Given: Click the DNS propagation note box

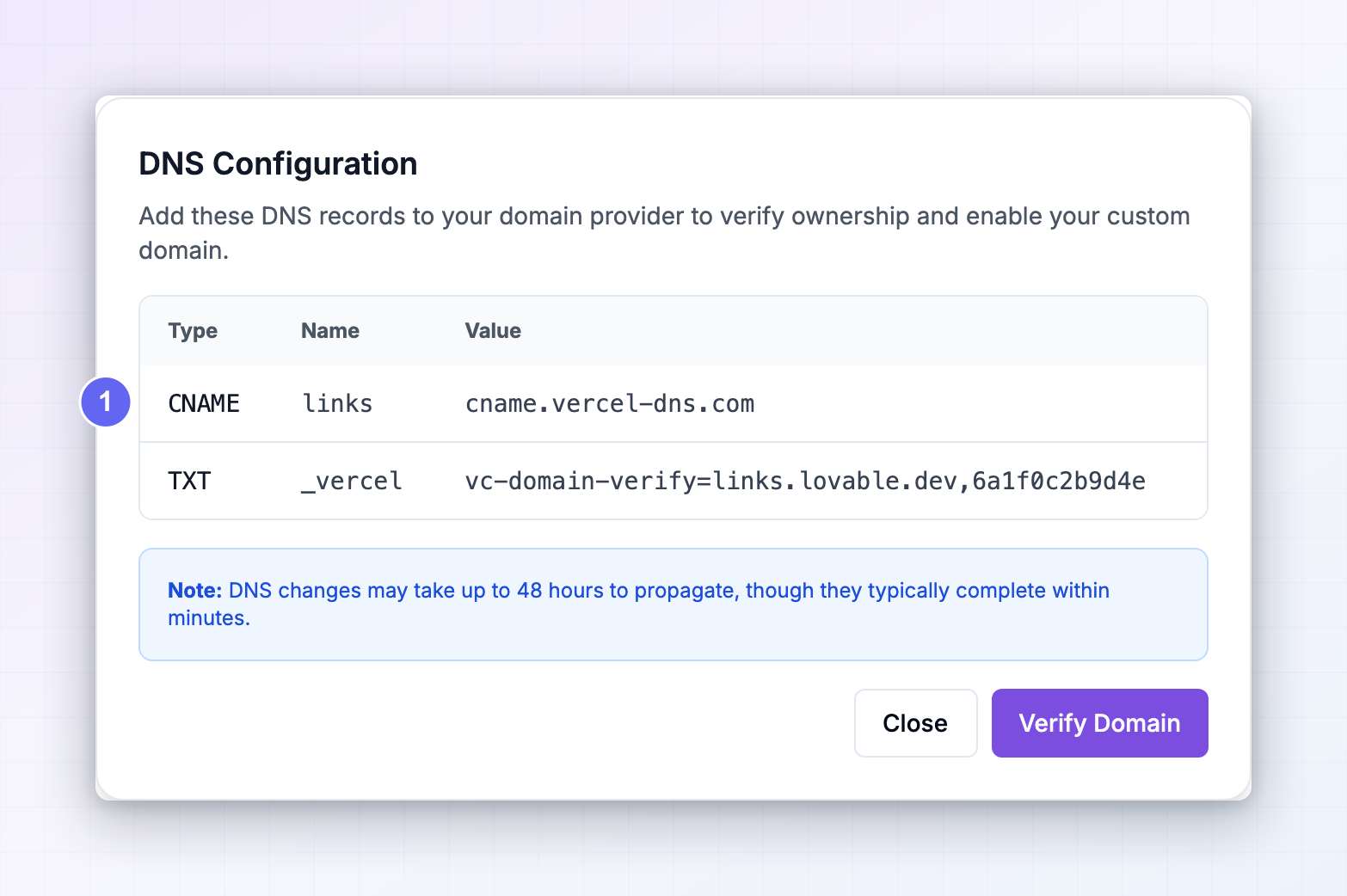Looking at the screenshot, I should pyautogui.click(x=673, y=604).
